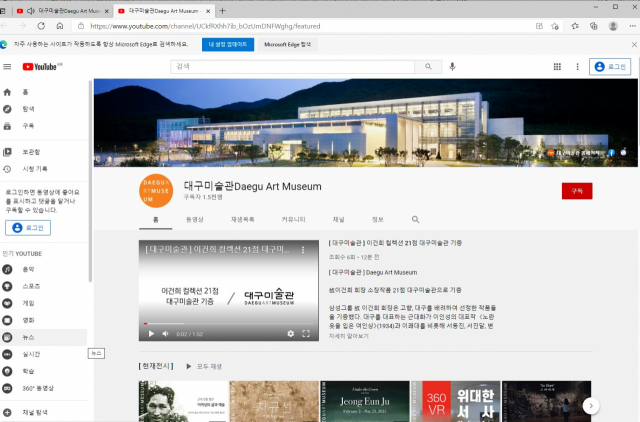Click the YouTube search input field
The width and height of the screenshot is (640, 422).
pos(292,67)
